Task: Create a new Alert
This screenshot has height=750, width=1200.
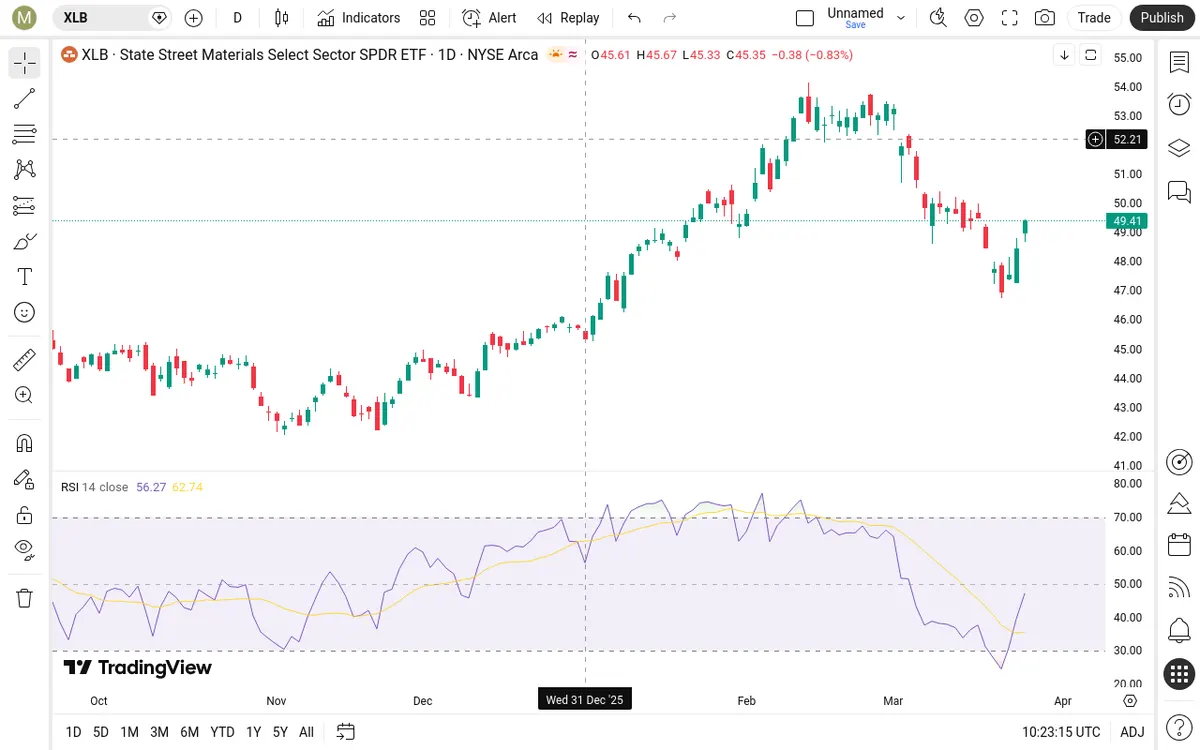Action: point(489,18)
